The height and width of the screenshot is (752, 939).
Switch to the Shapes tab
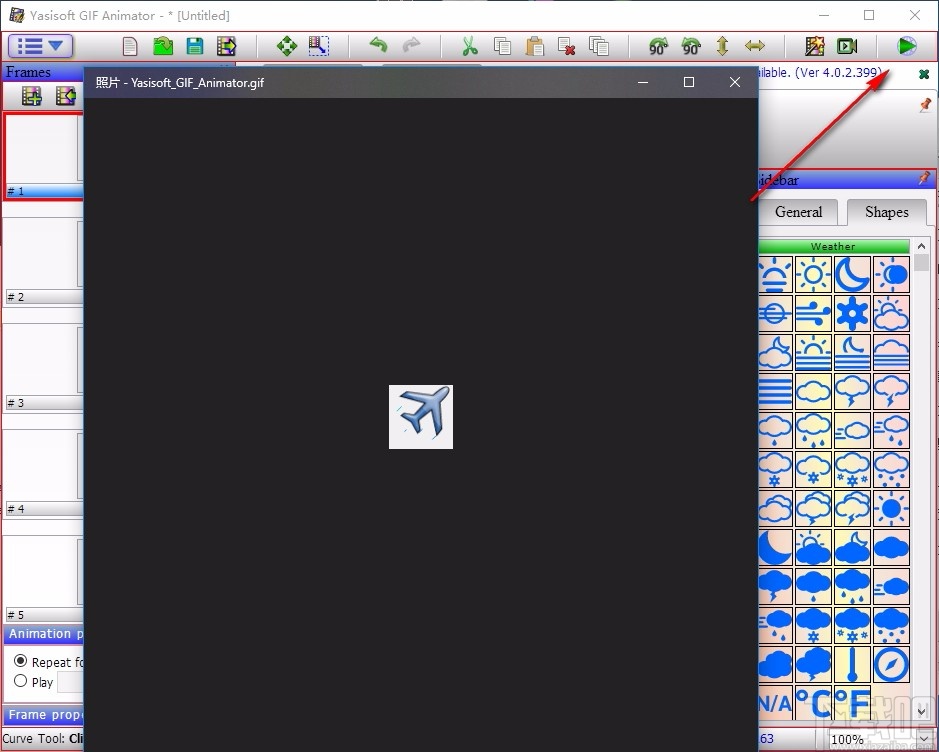886,212
